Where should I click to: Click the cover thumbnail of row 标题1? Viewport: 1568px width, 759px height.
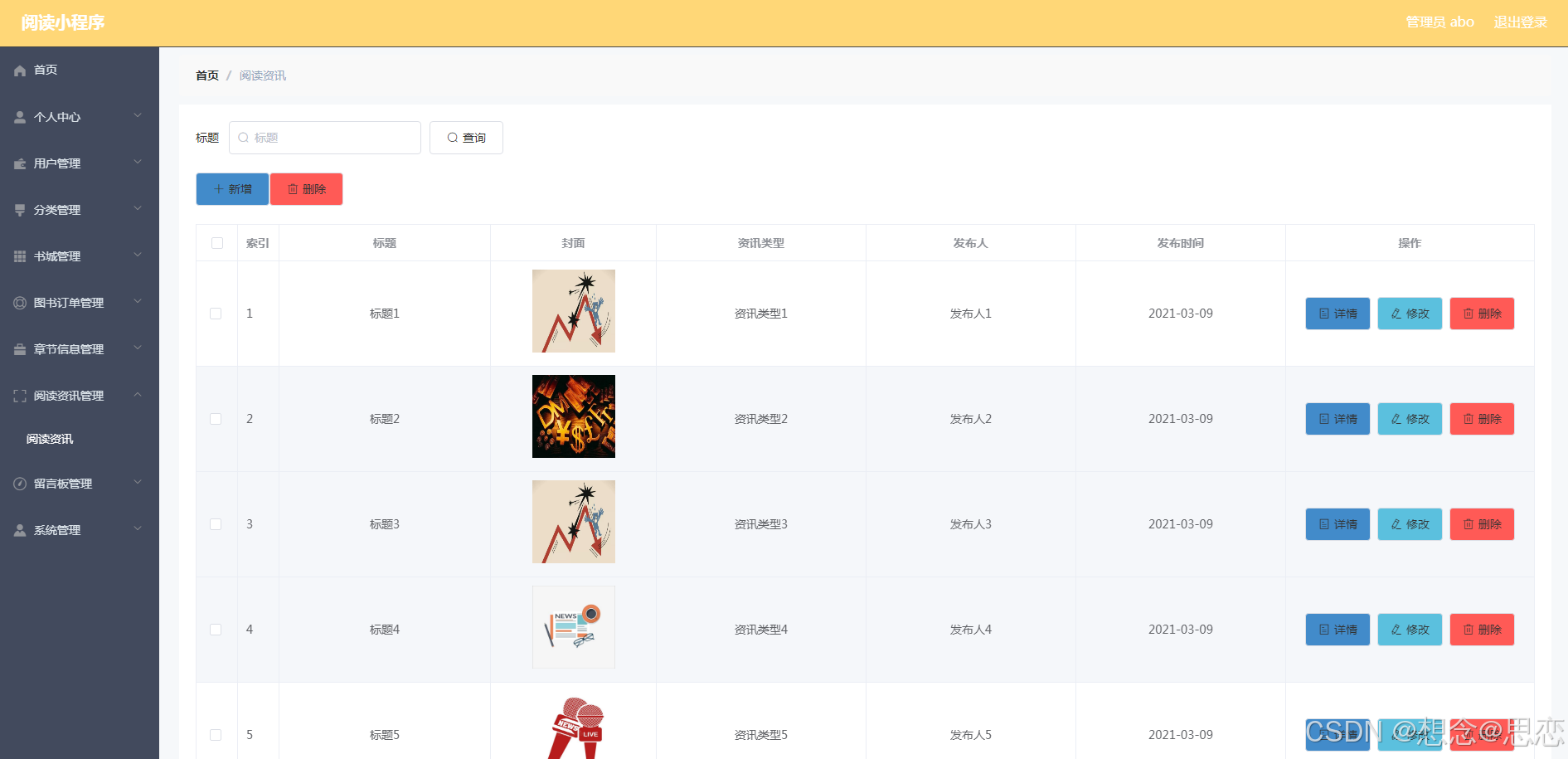(x=574, y=311)
